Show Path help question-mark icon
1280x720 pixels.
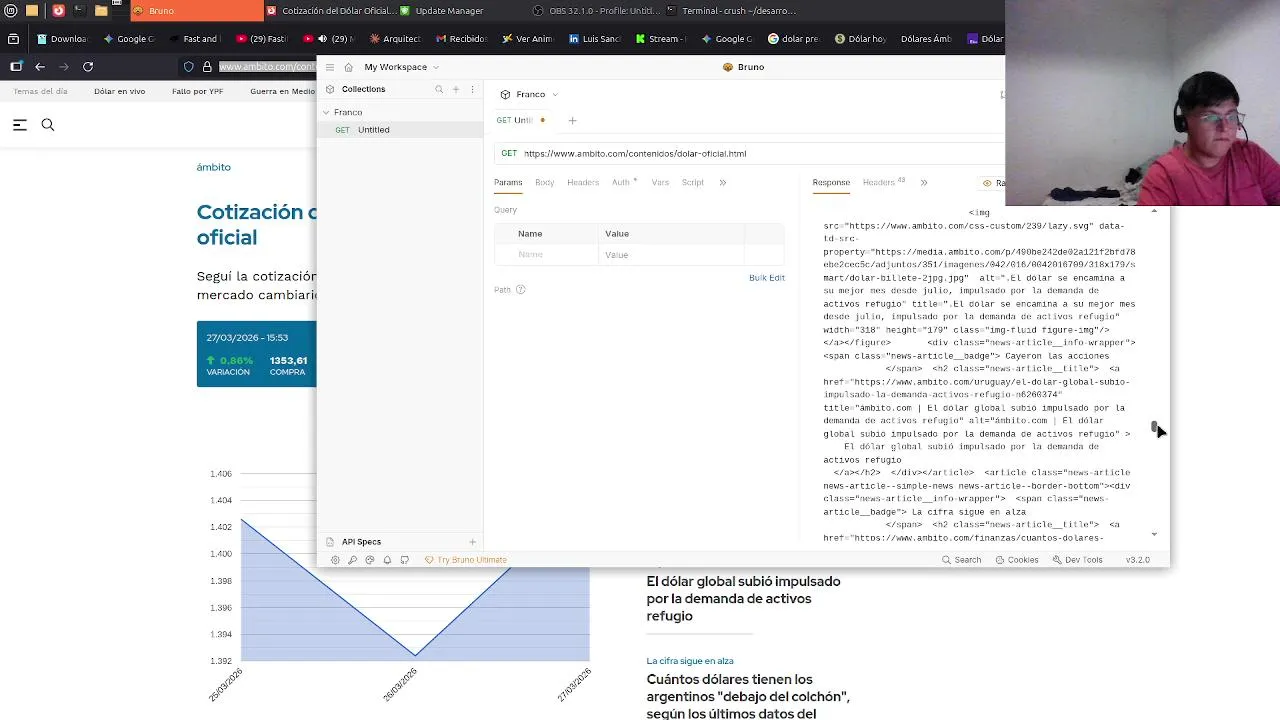tap(520, 290)
